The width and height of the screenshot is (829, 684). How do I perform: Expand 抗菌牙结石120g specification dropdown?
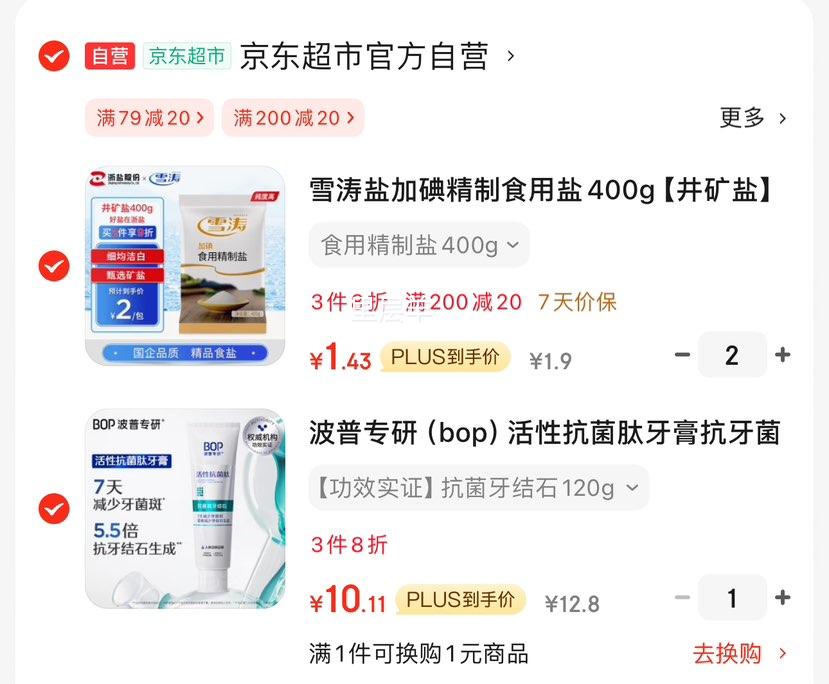pyautogui.click(x=479, y=487)
